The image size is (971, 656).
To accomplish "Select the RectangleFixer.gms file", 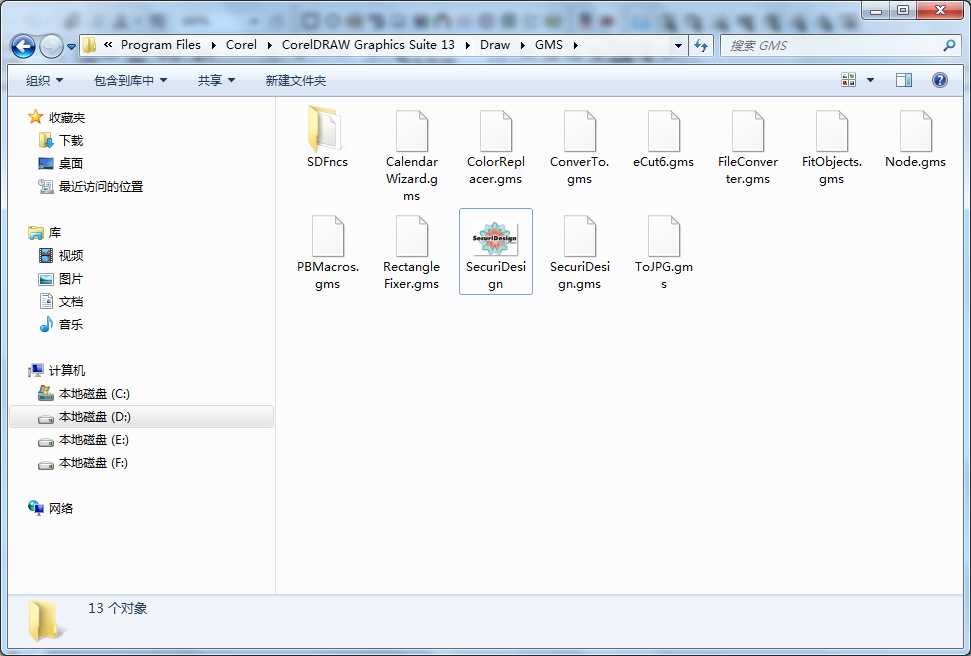I will (x=411, y=252).
